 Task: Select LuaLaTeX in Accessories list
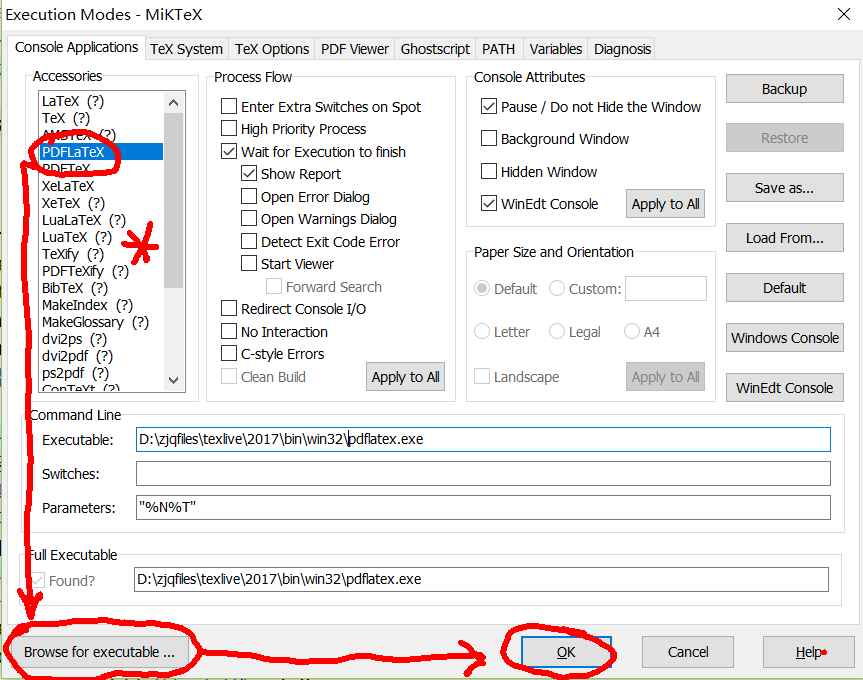click(x=101, y=220)
